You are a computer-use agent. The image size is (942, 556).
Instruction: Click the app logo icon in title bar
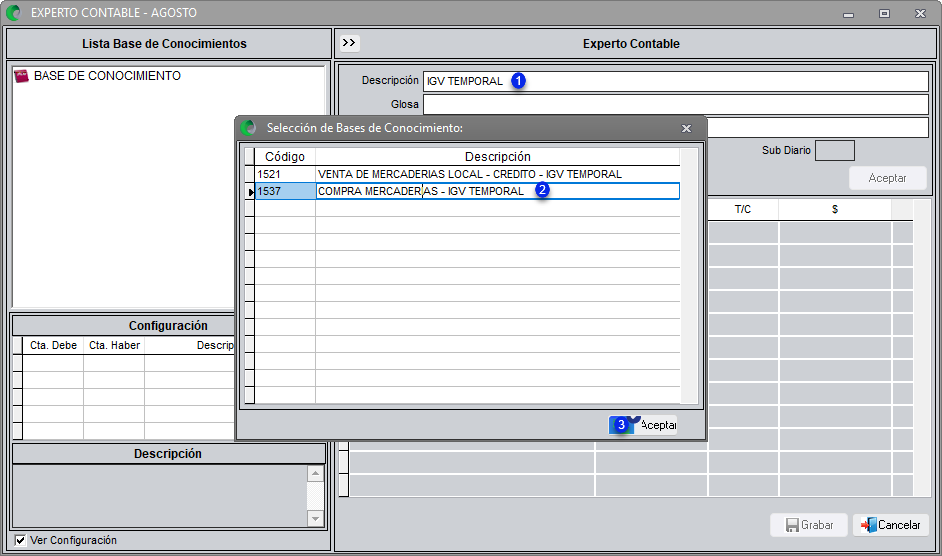14,13
